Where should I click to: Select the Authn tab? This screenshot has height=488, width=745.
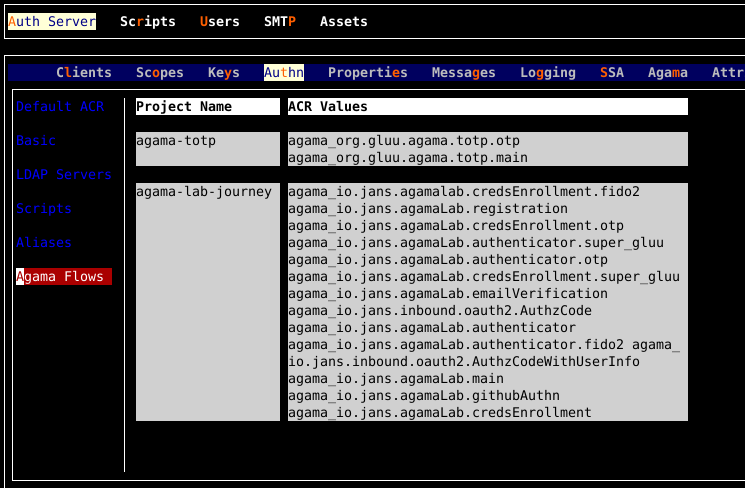point(283,72)
